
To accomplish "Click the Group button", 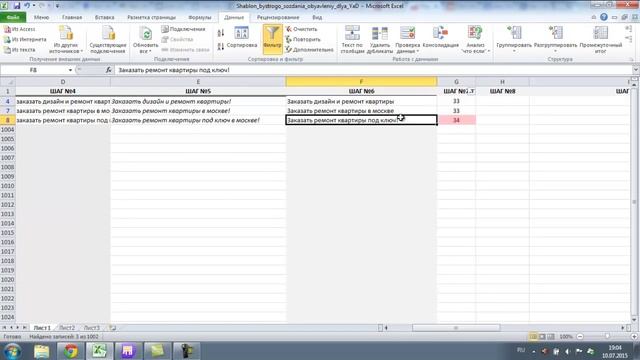I will (x=514, y=39).
